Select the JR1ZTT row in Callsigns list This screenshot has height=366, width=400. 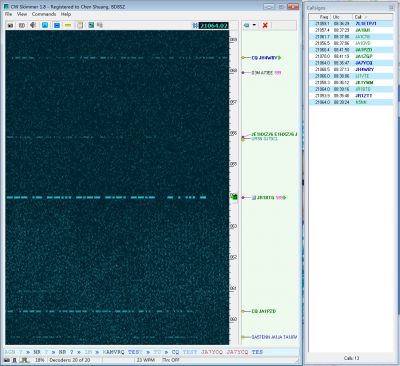[x=351, y=96]
